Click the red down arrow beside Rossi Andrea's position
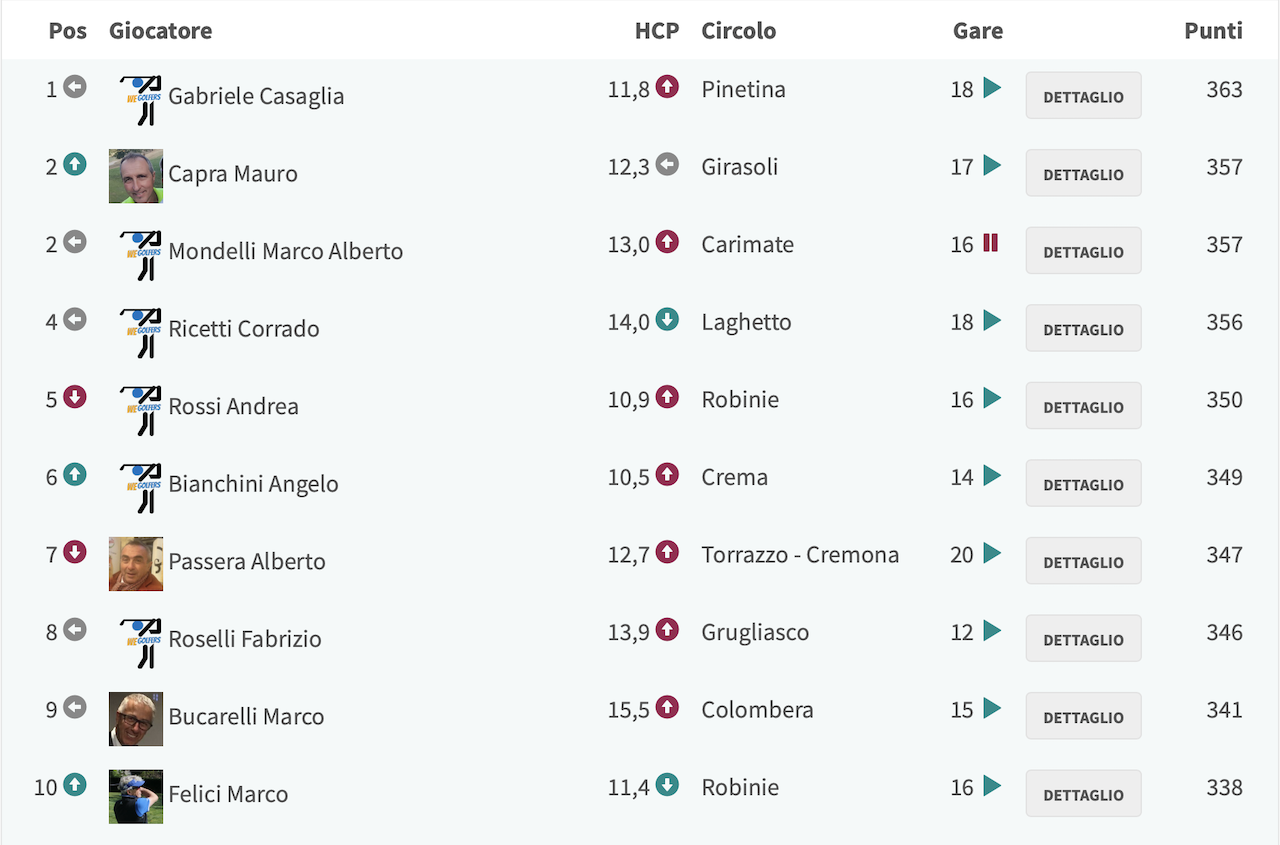This screenshot has width=1280, height=845. [75, 397]
